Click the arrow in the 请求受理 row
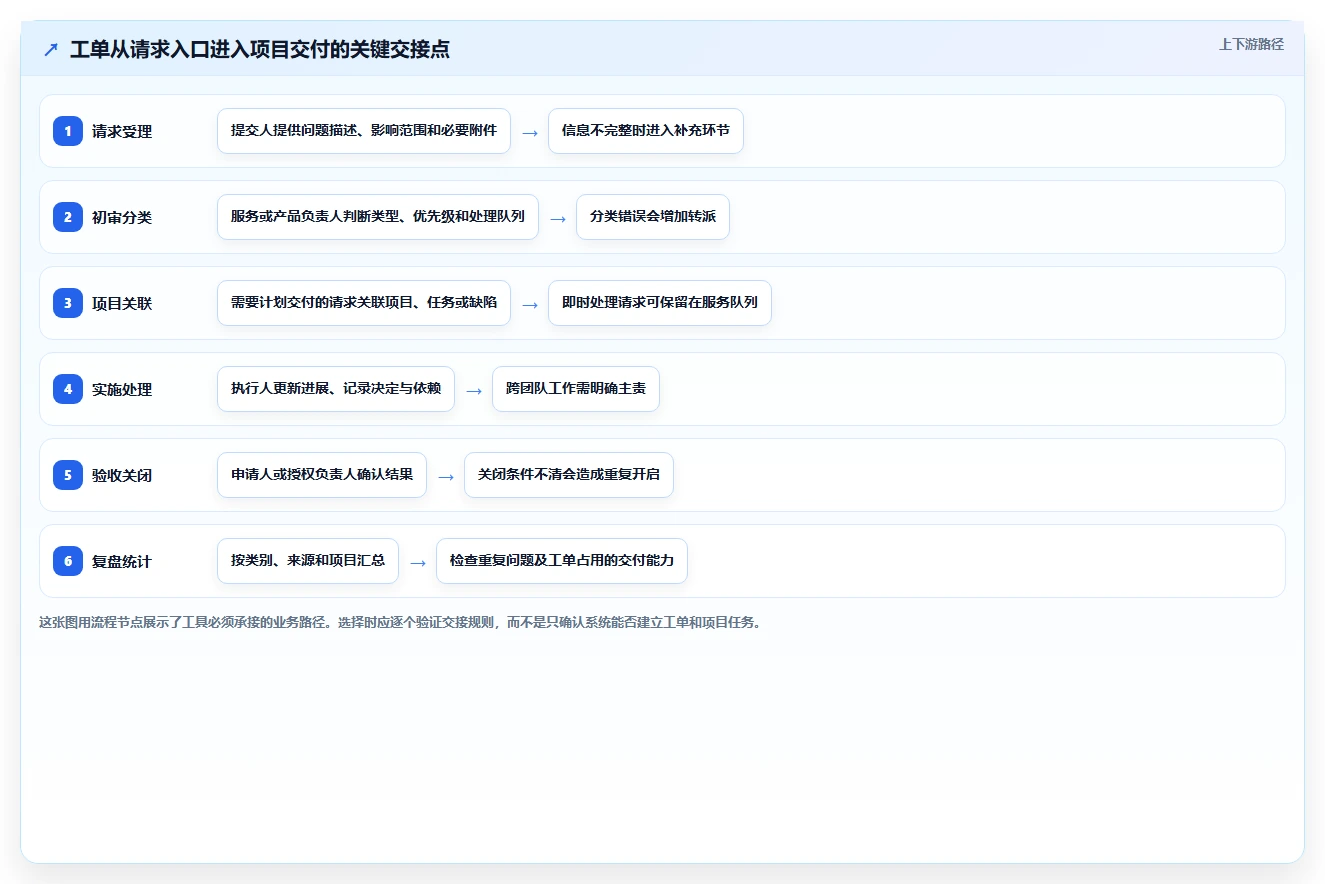This screenshot has width=1325, height=884. (x=530, y=132)
